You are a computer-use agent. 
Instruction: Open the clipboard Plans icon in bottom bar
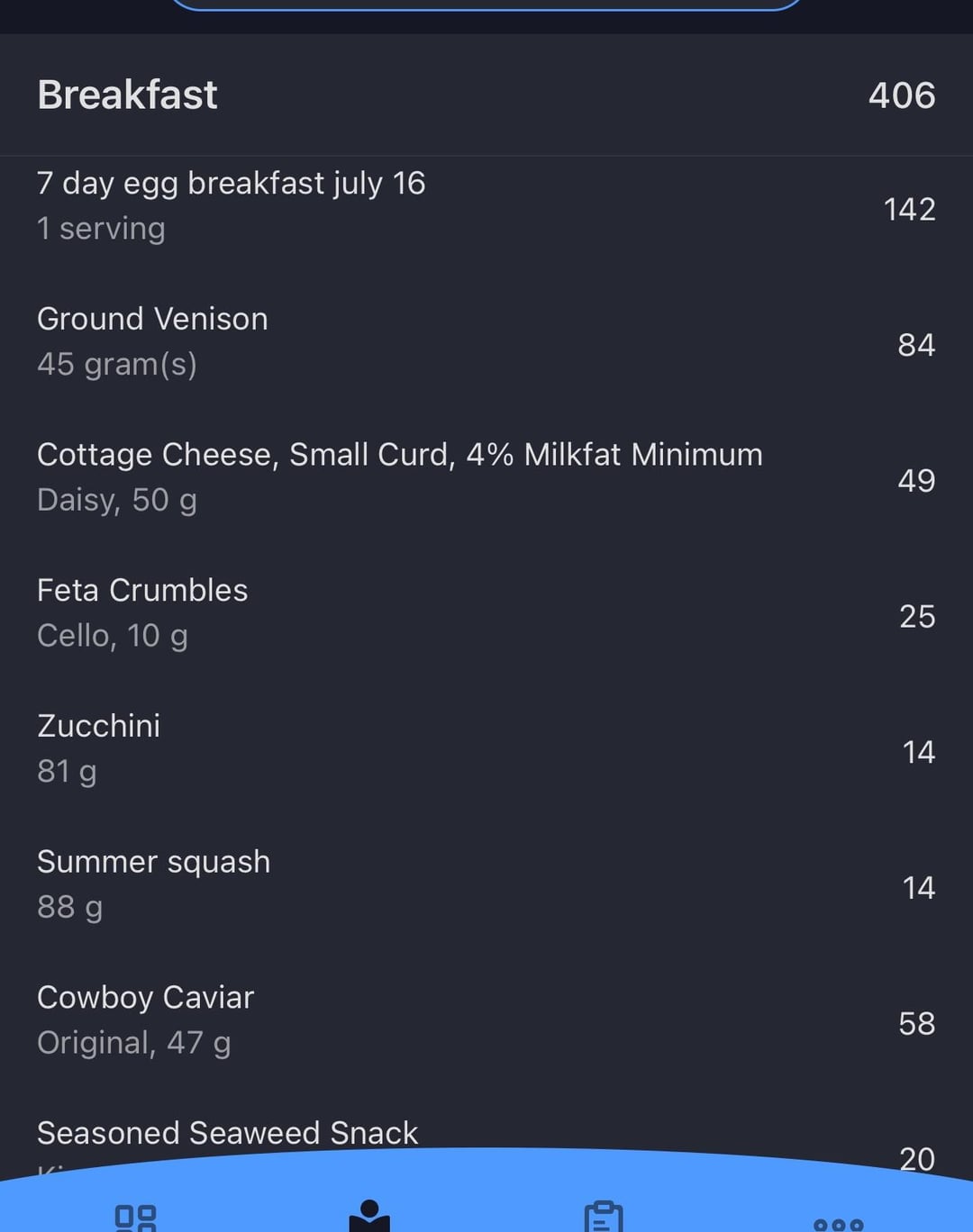[x=604, y=1217]
